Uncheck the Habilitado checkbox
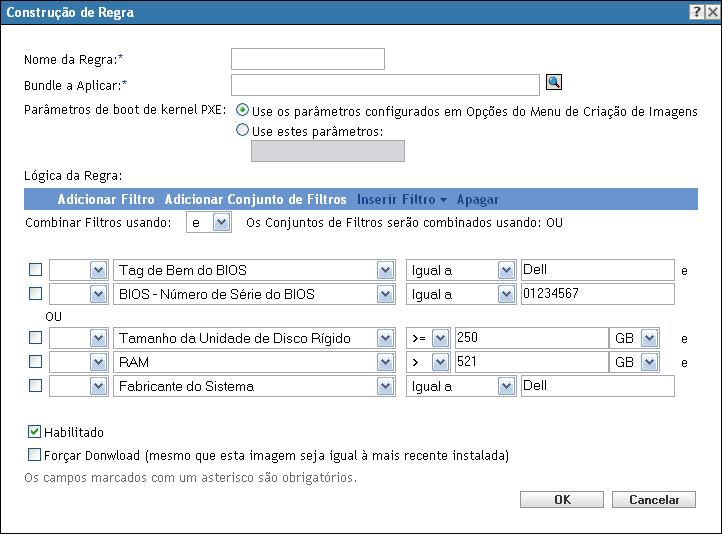 (x=35, y=433)
